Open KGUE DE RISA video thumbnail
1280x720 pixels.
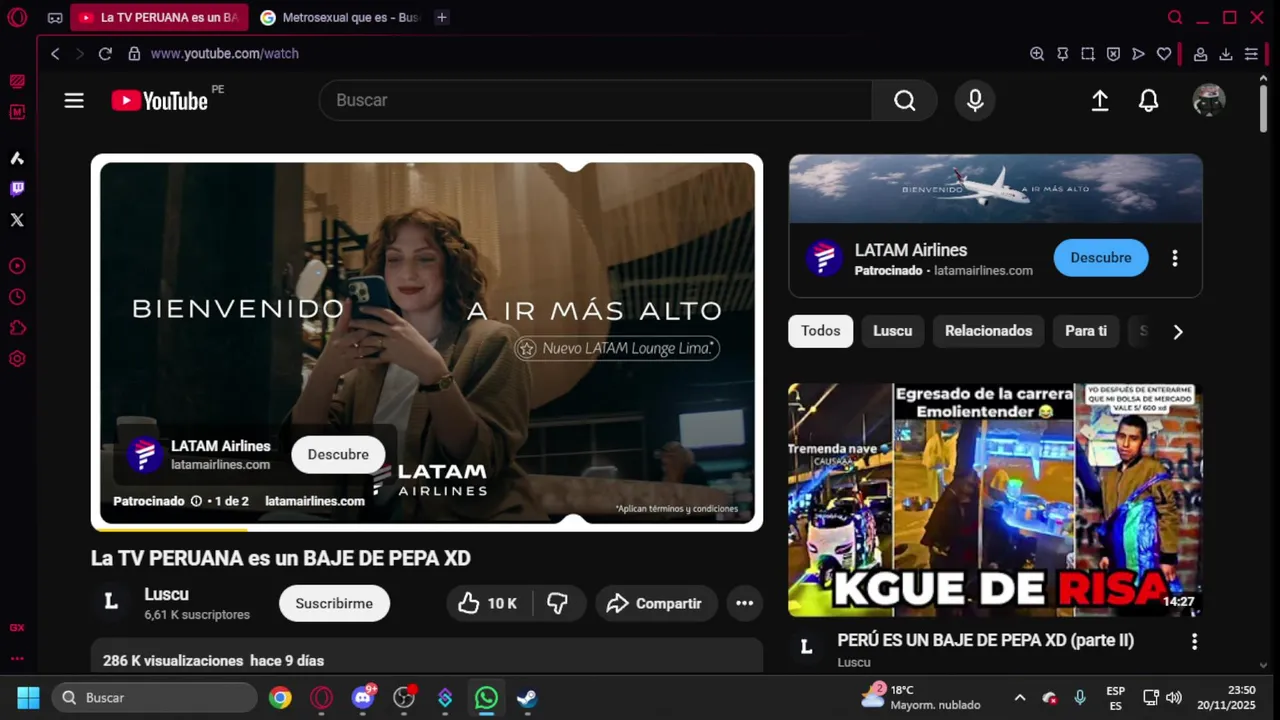995,500
